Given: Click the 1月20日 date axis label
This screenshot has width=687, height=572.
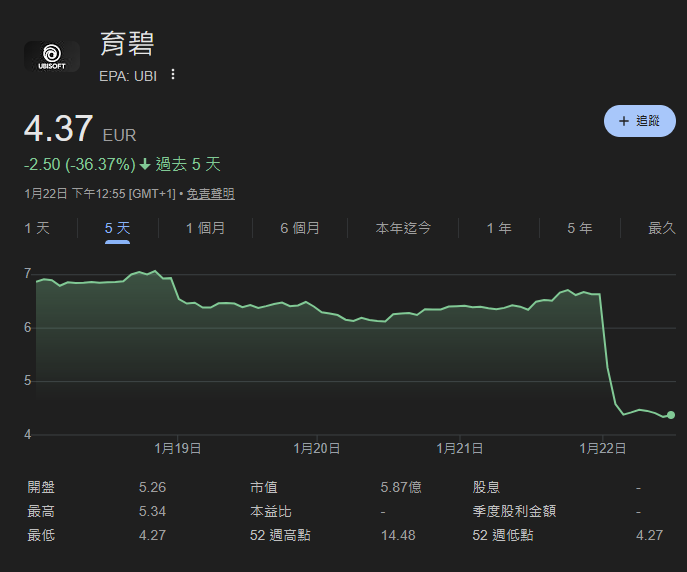Looking at the screenshot, I should click(x=317, y=448).
